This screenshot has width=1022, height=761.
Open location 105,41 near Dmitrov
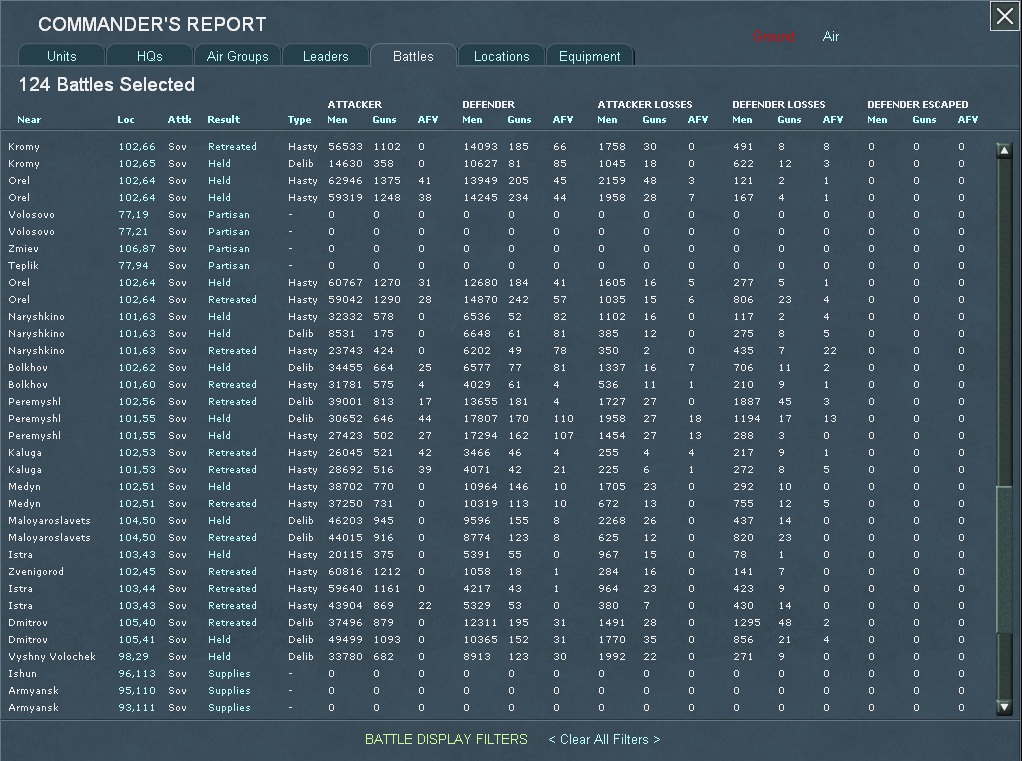coord(137,639)
